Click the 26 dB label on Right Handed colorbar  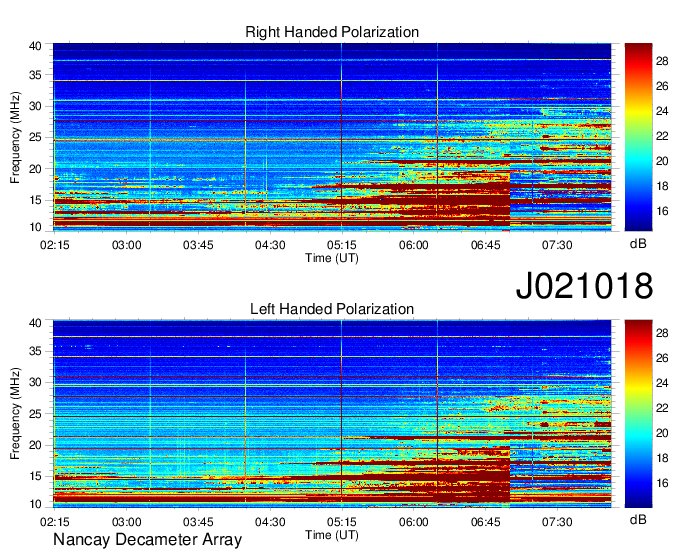click(662, 86)
